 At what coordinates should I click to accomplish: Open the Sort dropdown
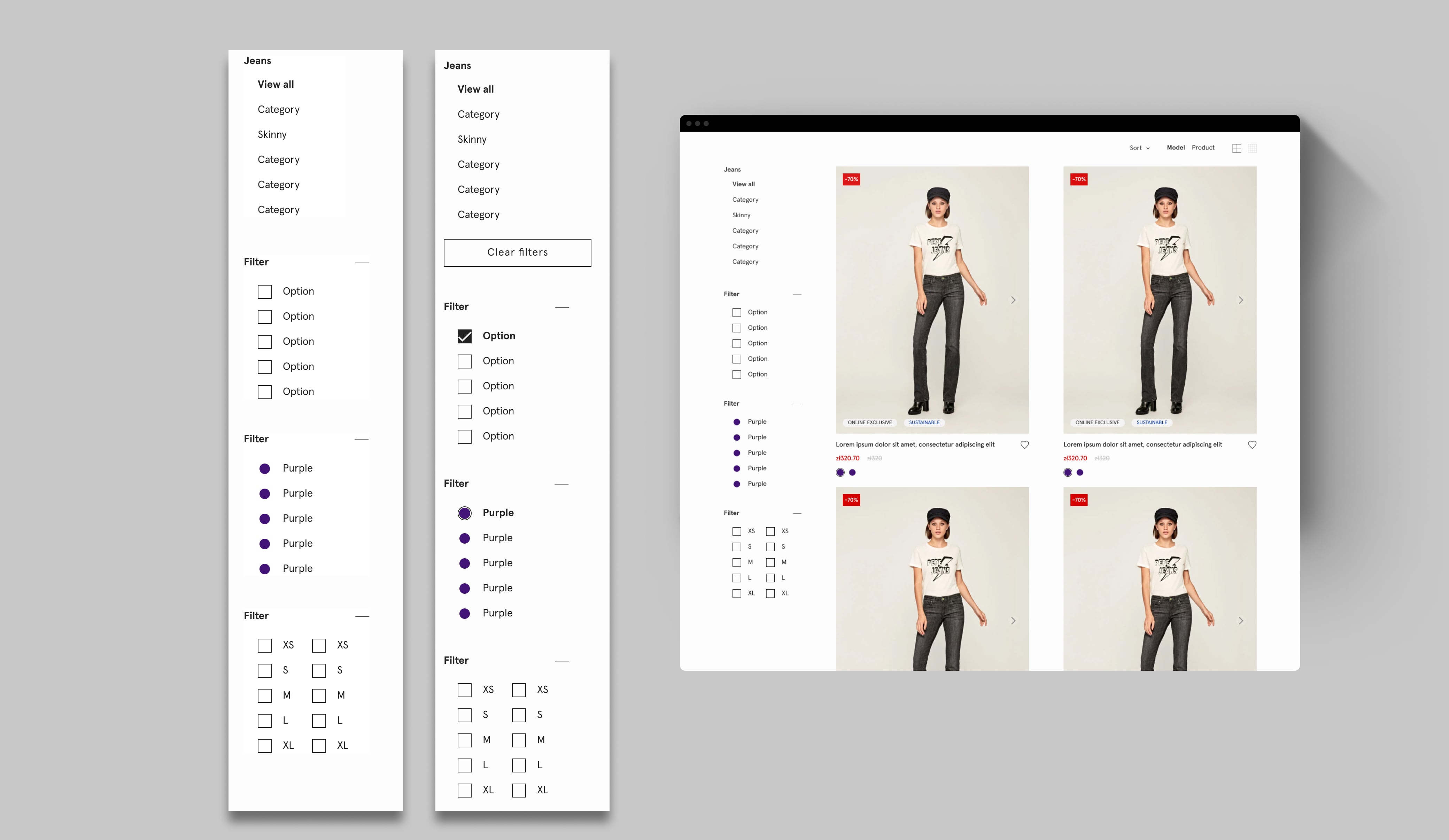1139,148
